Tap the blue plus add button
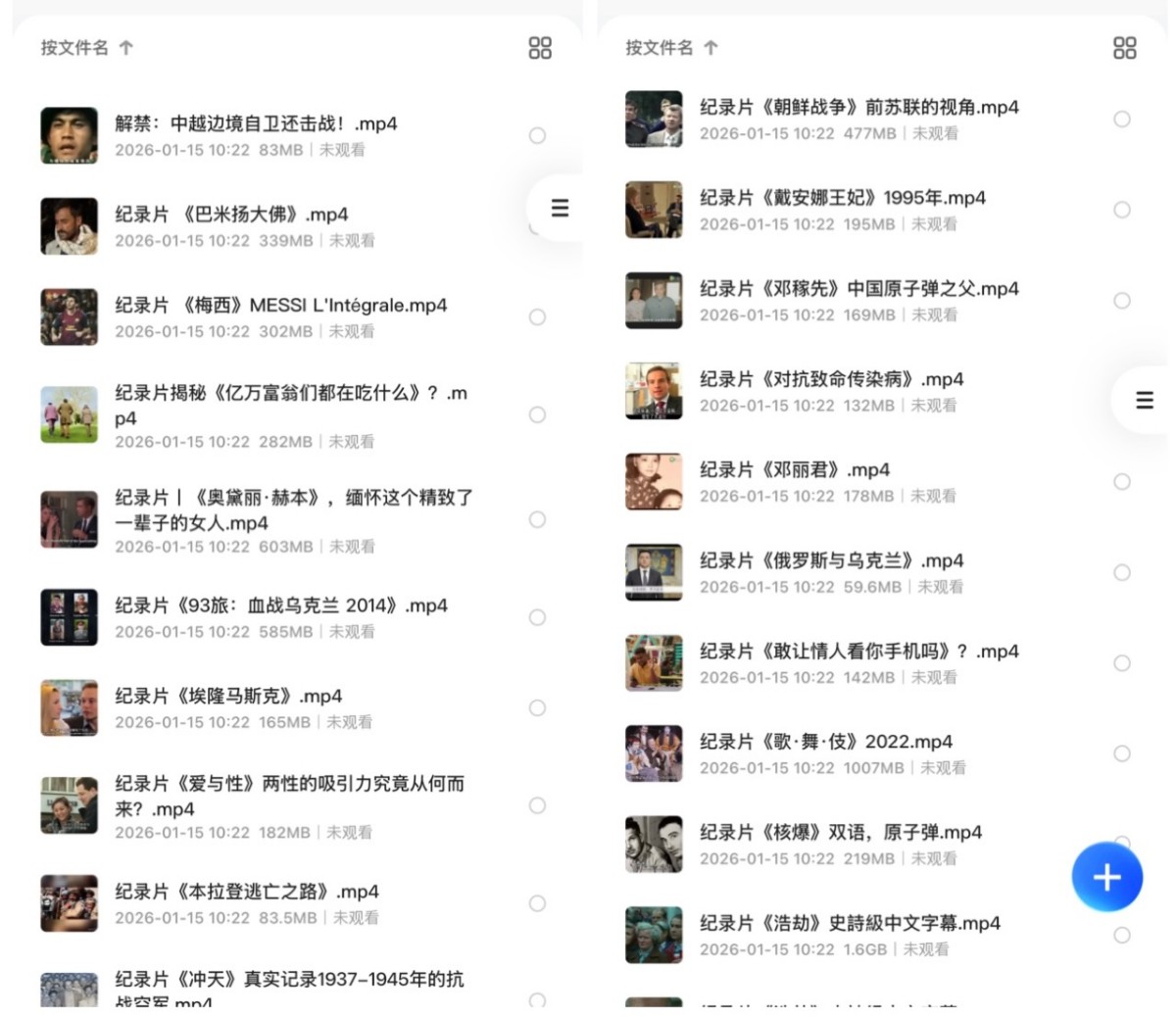This screenshot has height=1017, width=1176. 1107,877
